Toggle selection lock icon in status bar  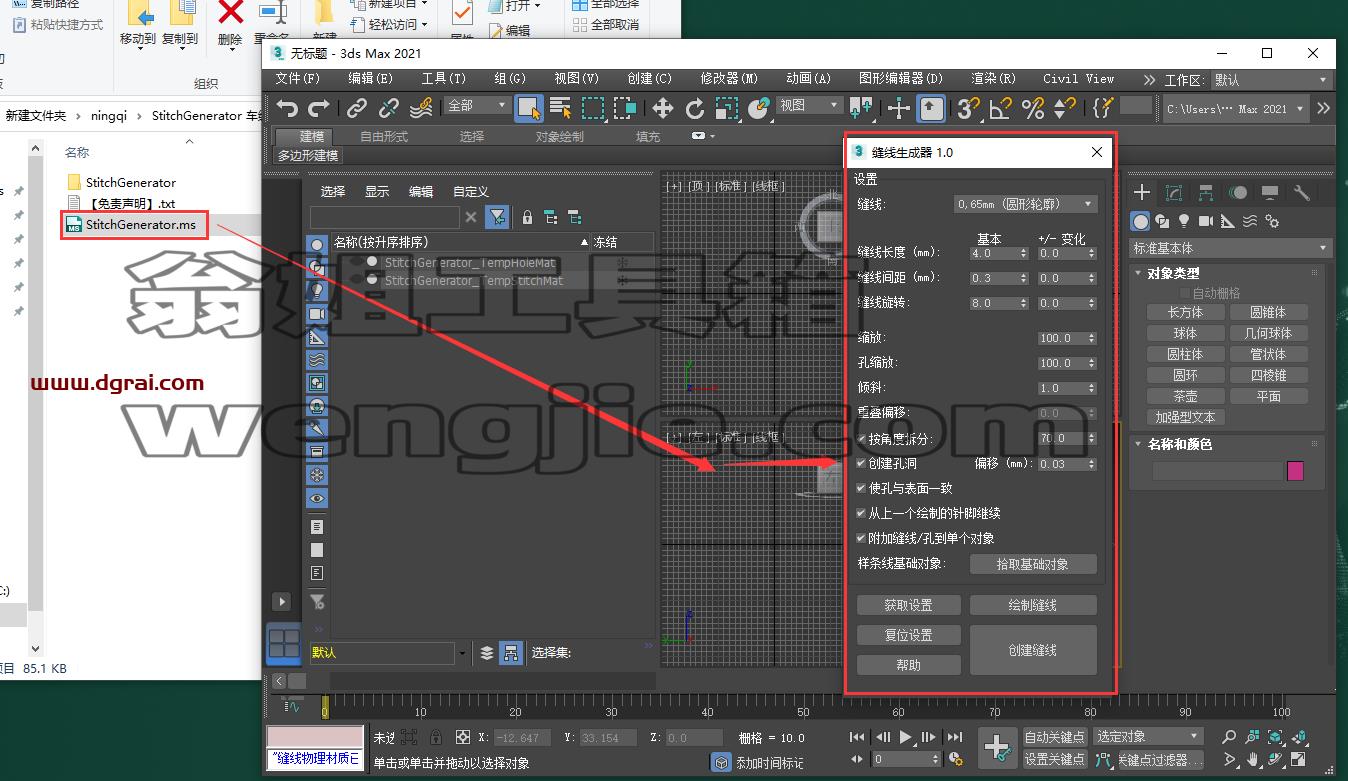pos(435,737)
